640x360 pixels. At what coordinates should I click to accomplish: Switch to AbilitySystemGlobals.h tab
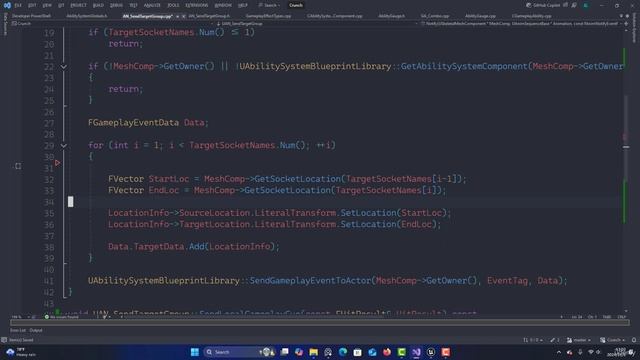tap(87, 16)
